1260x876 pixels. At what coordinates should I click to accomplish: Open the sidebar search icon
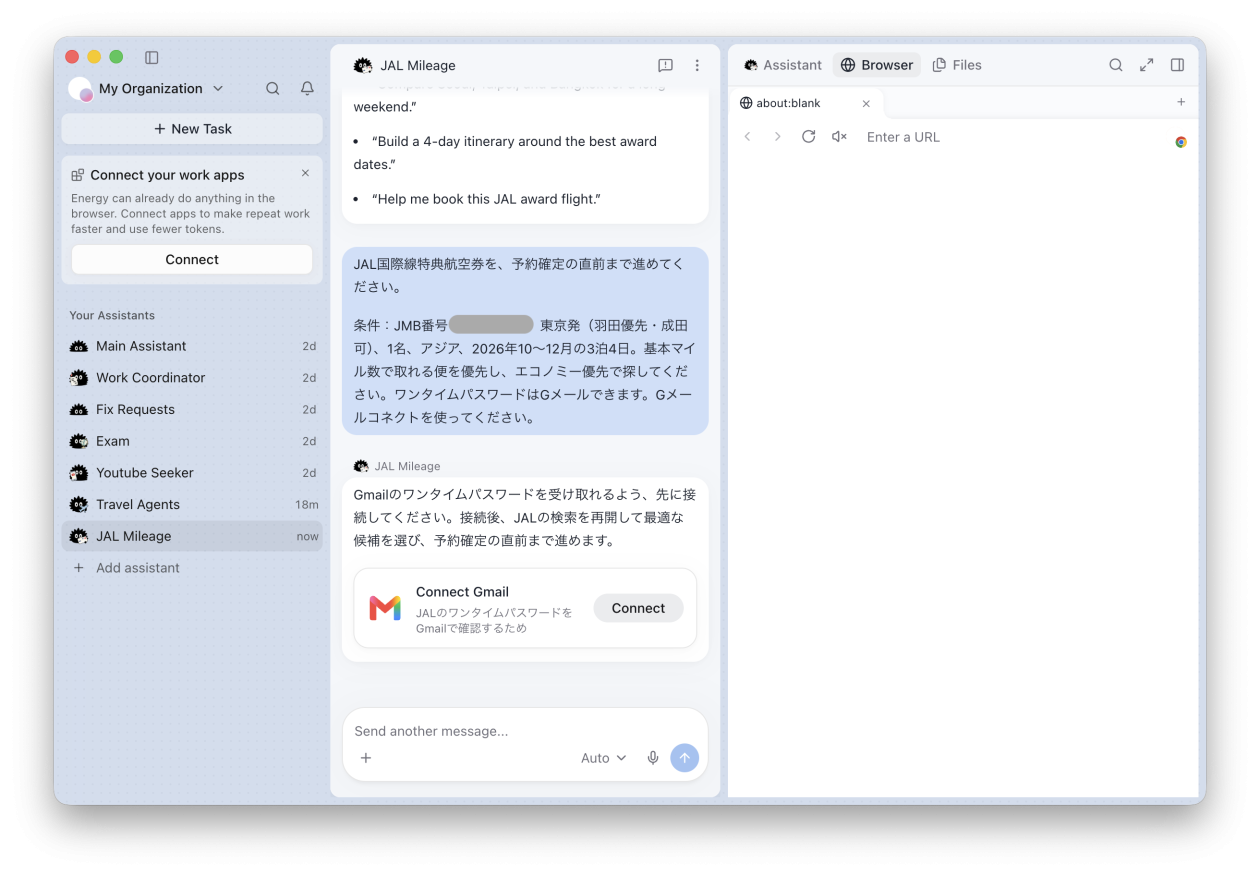[x=273, y=88]
